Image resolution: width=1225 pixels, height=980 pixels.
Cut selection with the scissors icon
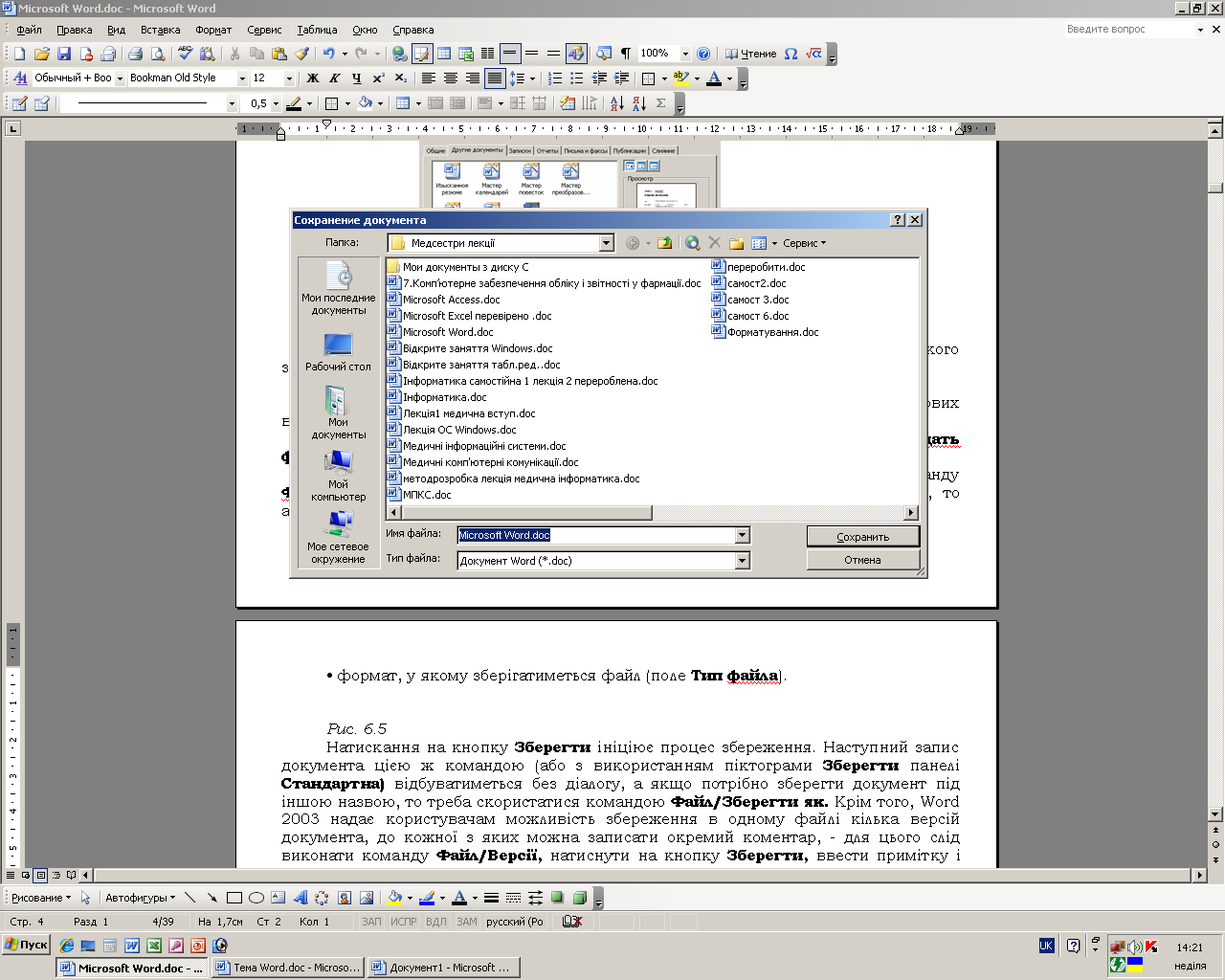coord(234,54)
